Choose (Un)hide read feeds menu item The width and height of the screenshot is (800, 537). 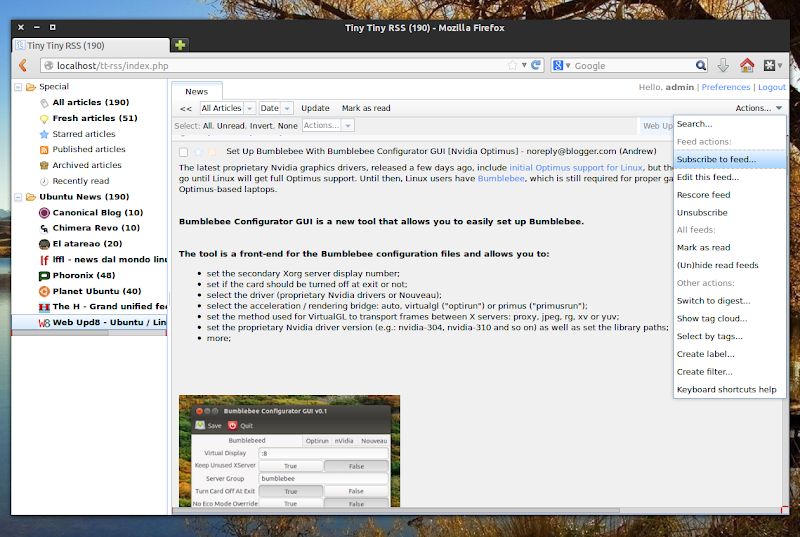tap(729, 265)
